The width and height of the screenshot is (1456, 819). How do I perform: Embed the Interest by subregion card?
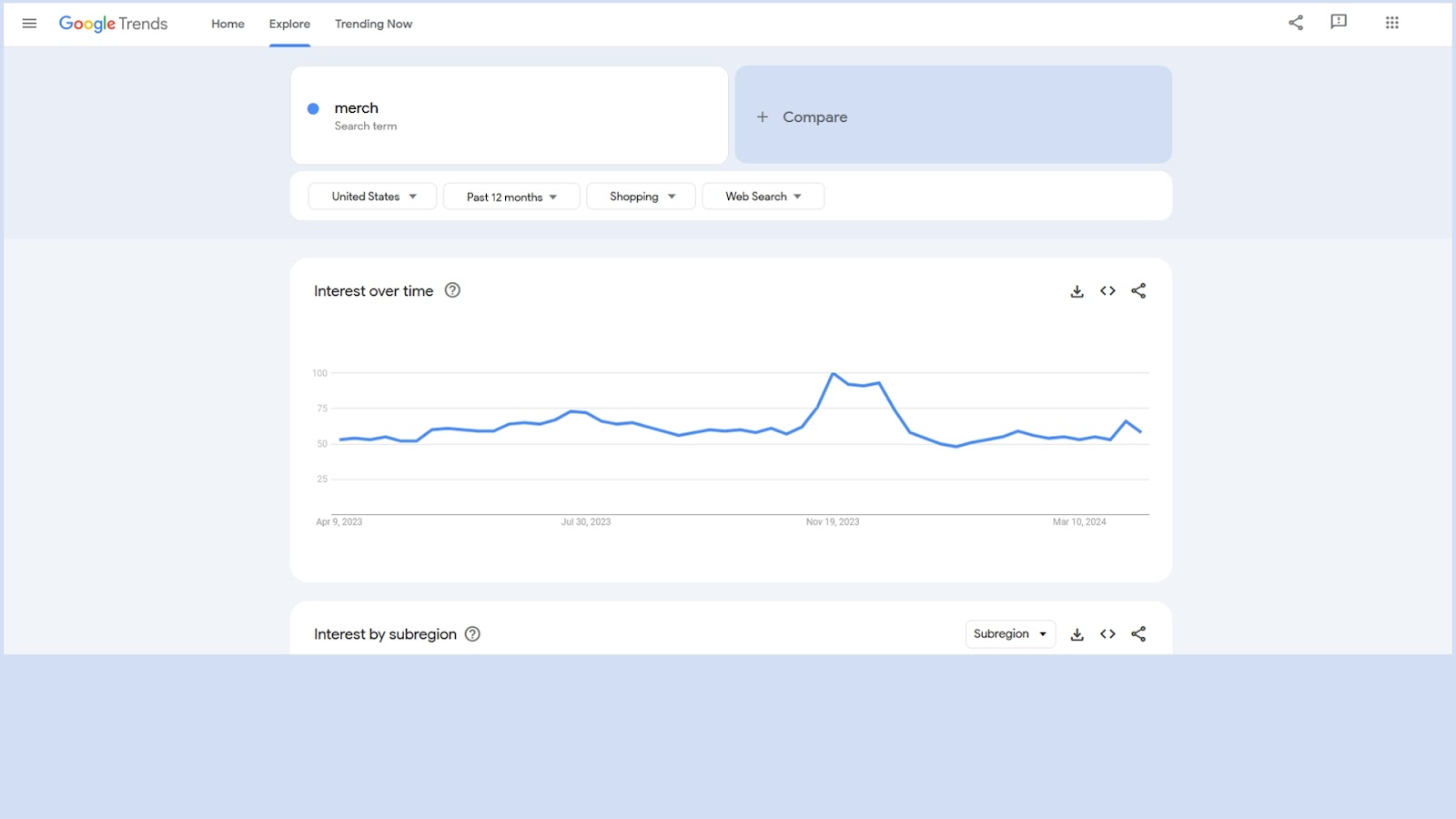coord(1107,634)
